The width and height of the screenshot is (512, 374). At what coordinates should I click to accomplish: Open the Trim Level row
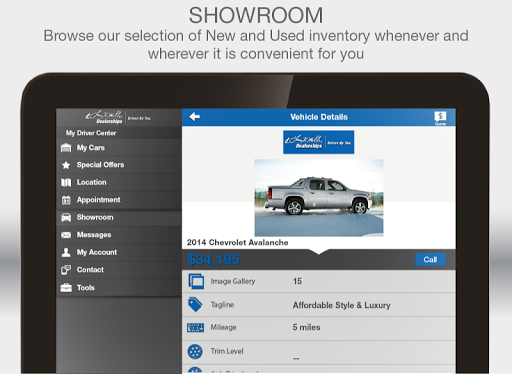click(x=319, y=352)
